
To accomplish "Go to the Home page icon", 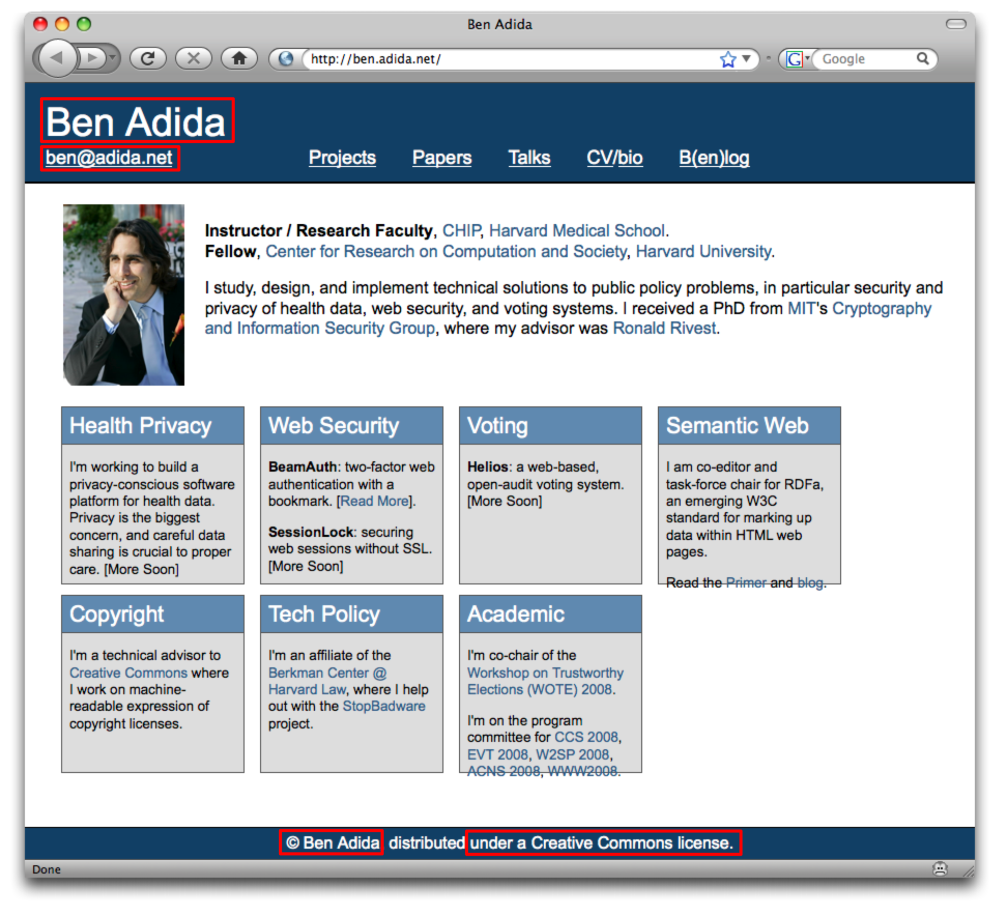I will 239,59.
